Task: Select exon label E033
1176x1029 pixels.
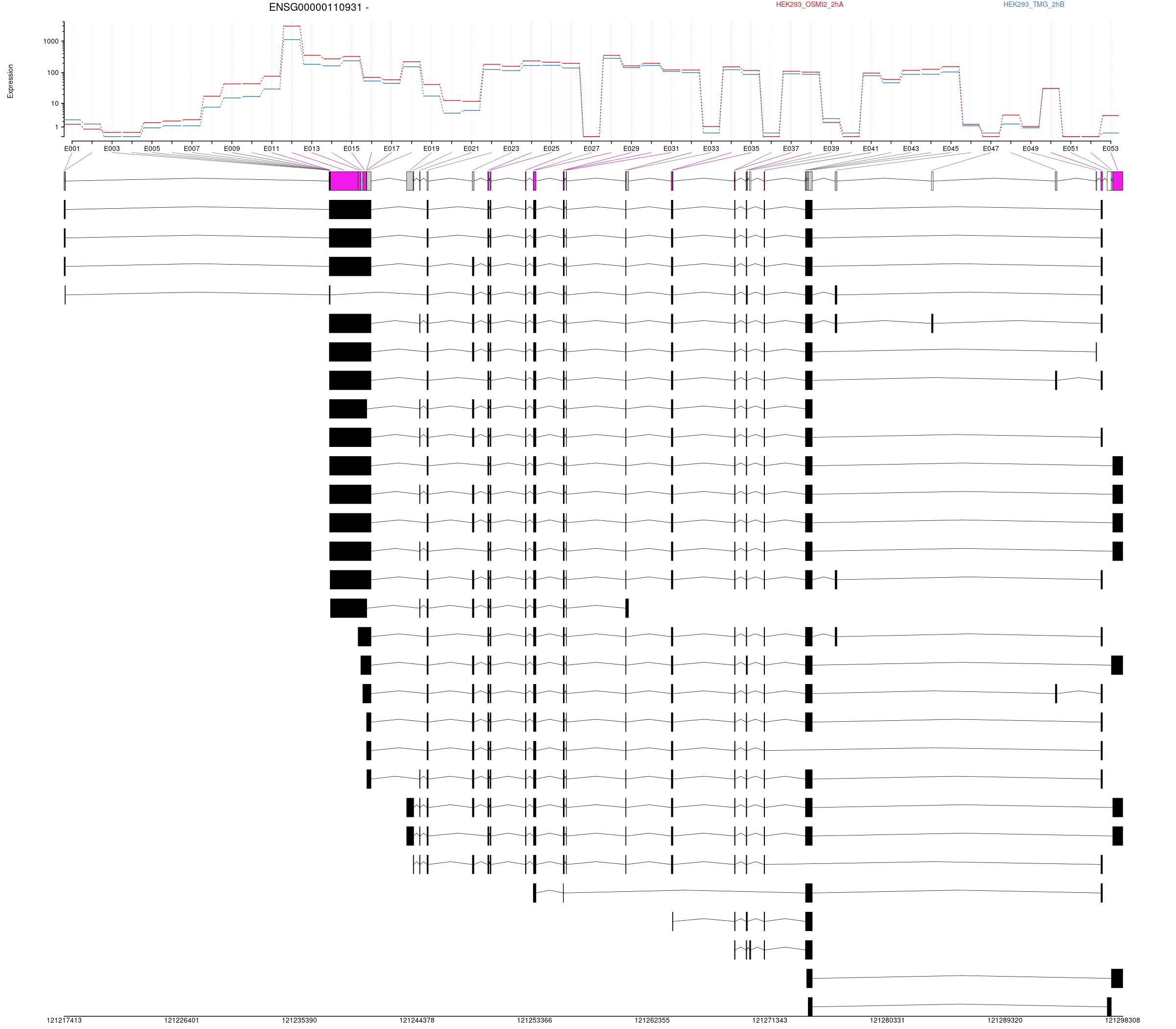Action: (x=711, y=149)
